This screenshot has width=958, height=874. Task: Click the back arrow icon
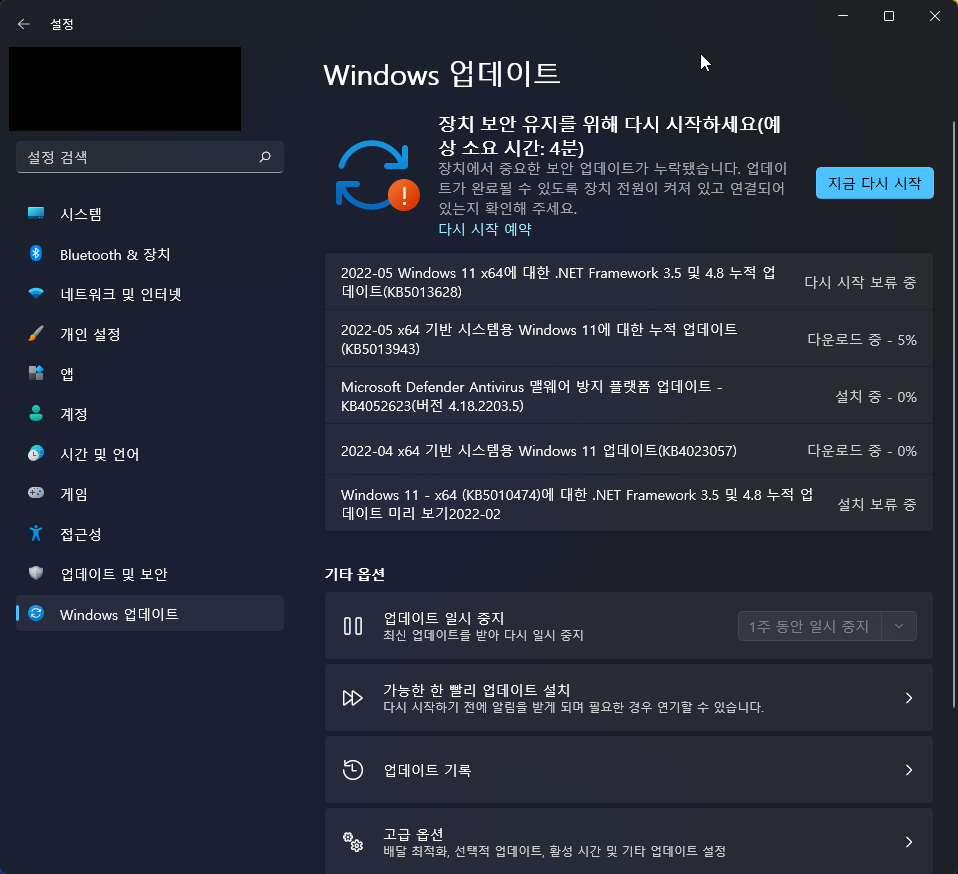tap(24, 24)
